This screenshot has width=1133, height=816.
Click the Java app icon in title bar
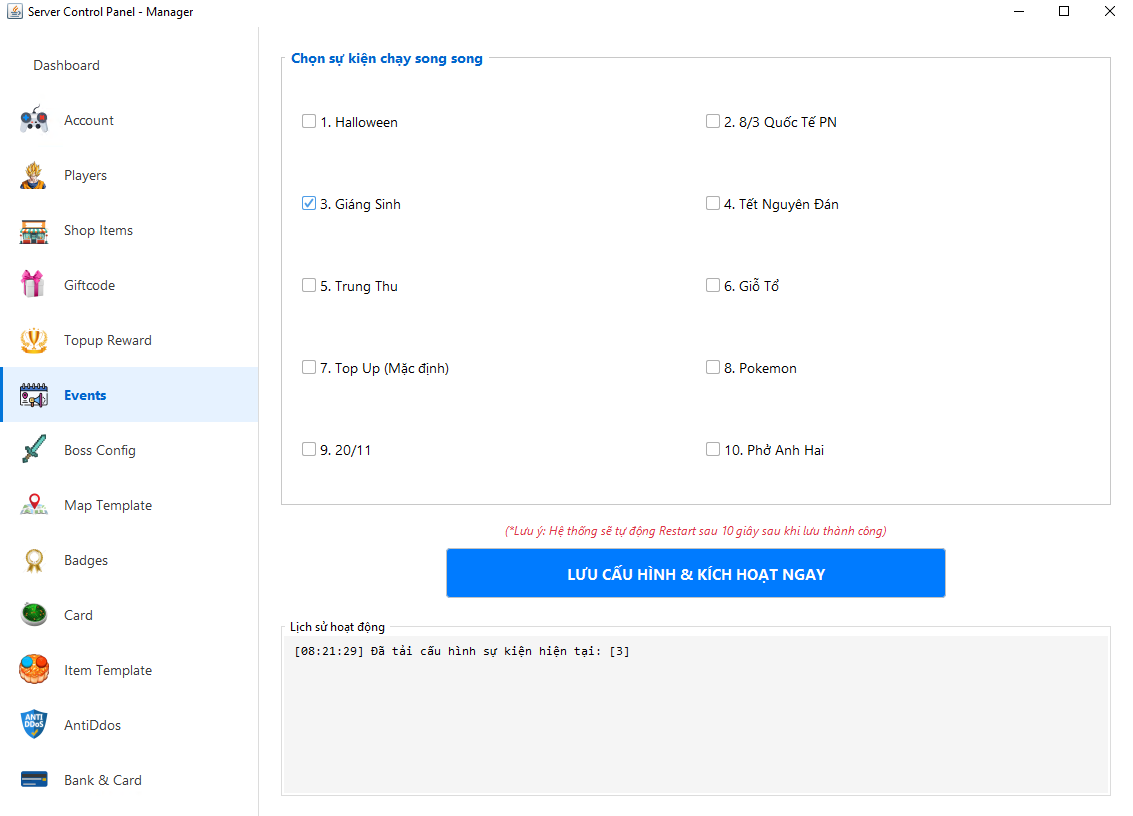click(14, 12)
